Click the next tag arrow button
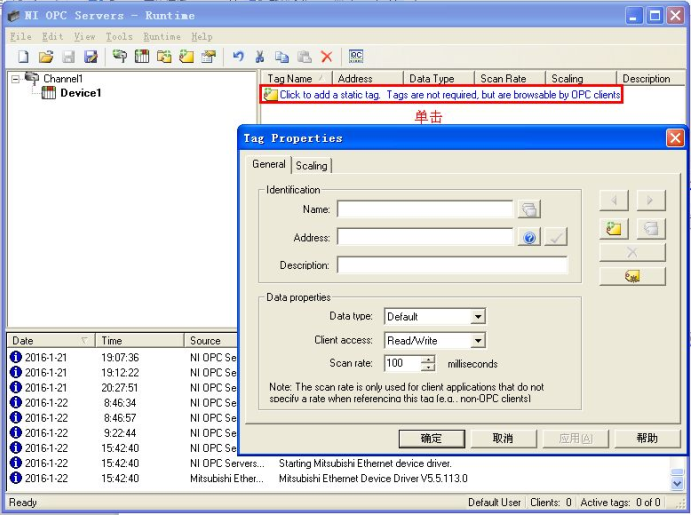This screenshot has height=515, width=691. [x=651, y=200]
